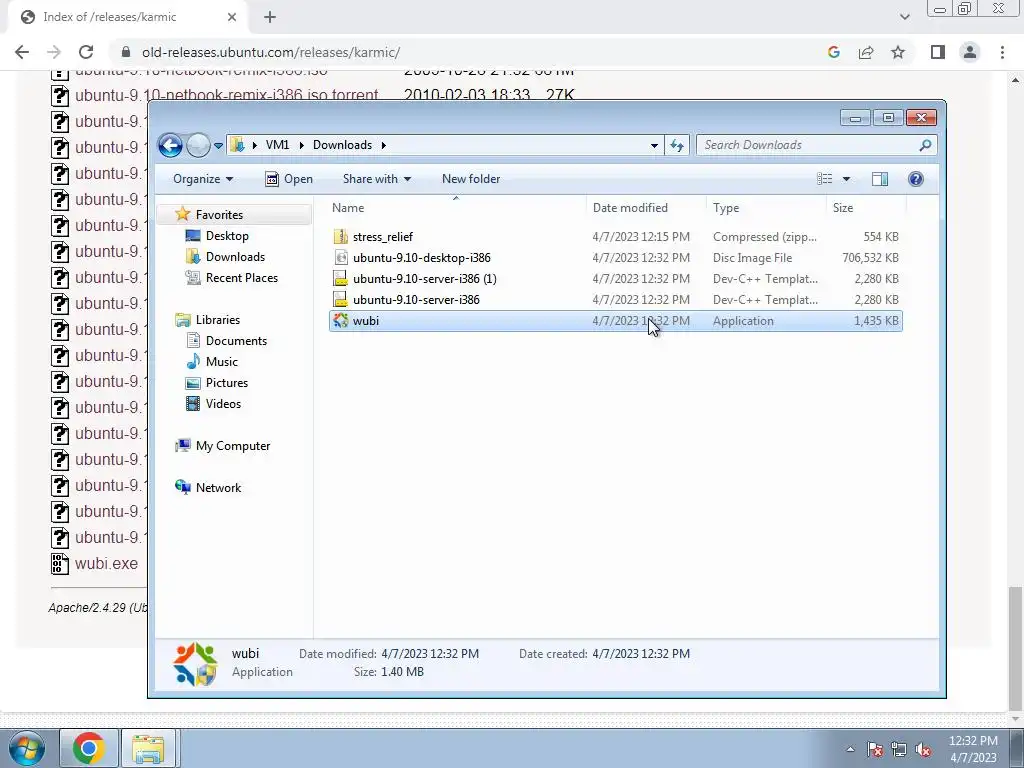Open Chrome three-dot menu
Viewport: 1024px width, 768px height.
[1002, 52]
